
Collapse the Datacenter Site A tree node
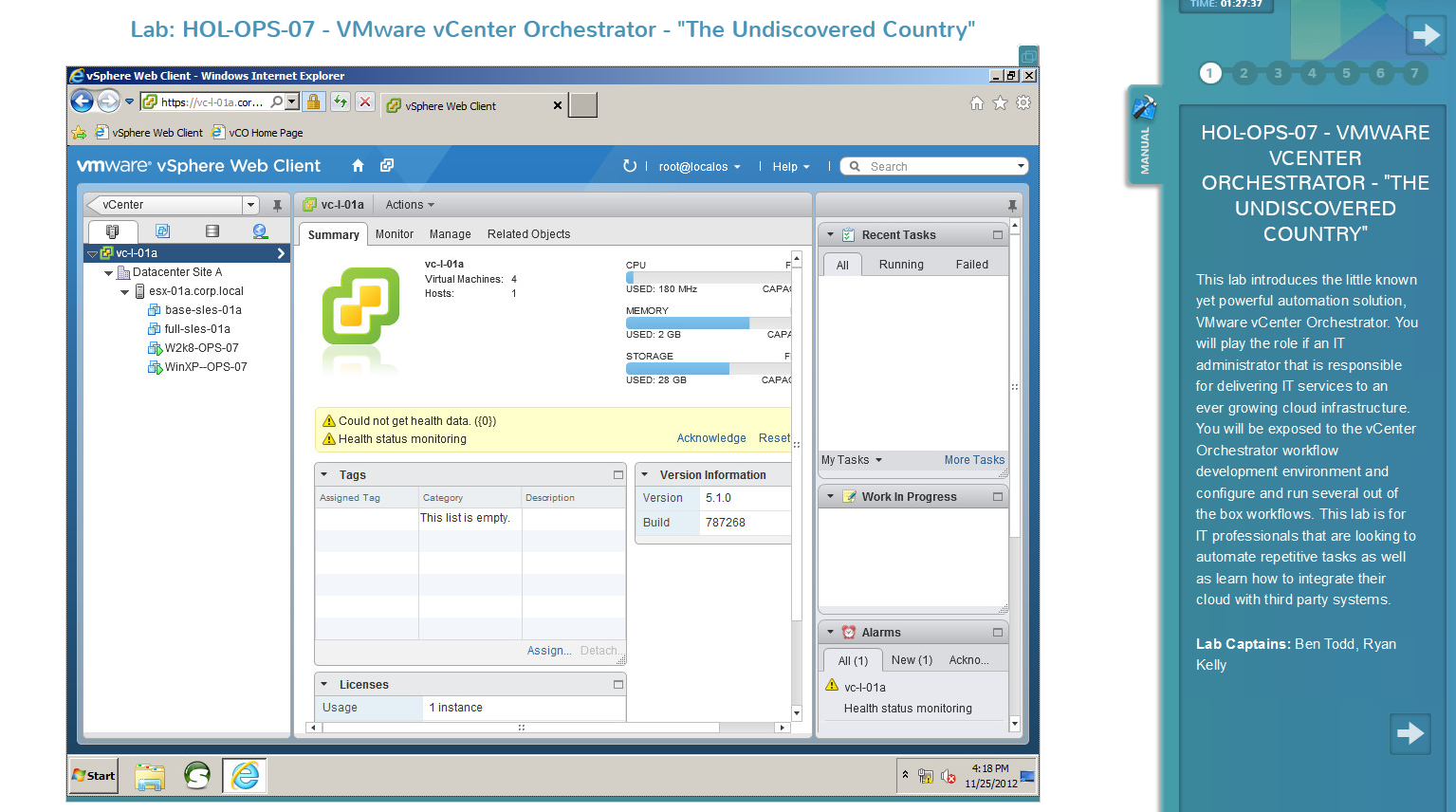tap(107, 272)
